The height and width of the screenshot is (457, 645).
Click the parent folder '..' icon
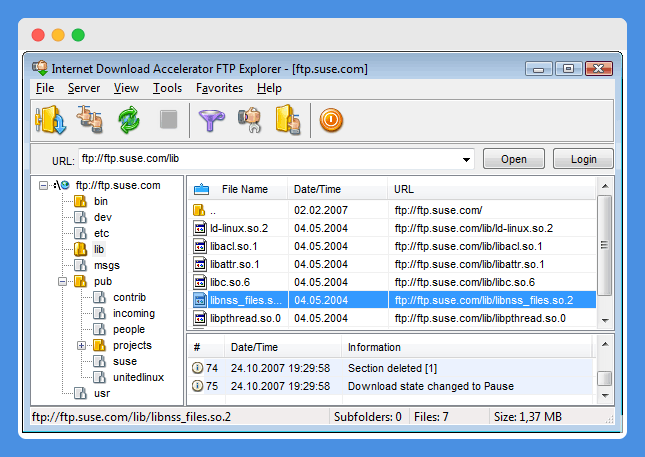(x=199, y=210)
